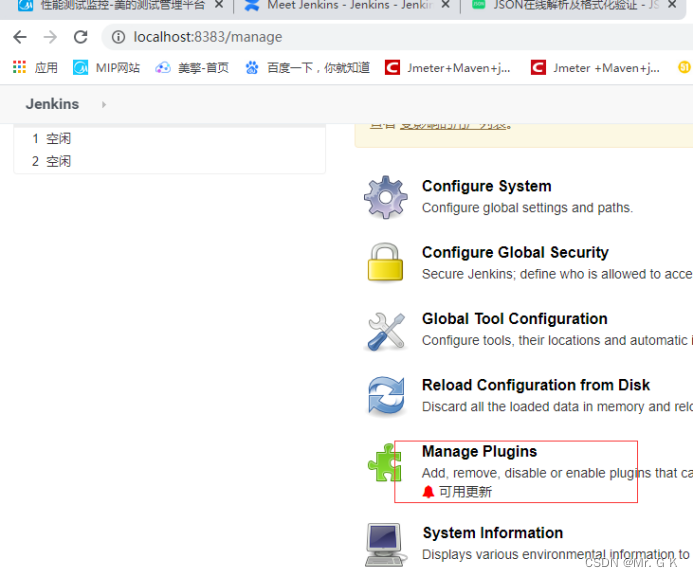The height and width of the screenshot is (577, 693).
Task: Click the site info icon in address bar
Action: (x=118, y=37)
